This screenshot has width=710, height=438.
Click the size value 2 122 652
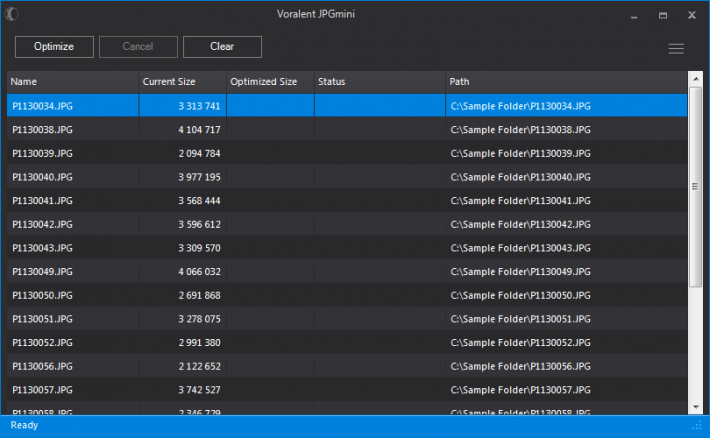pyautogui.click(x=199, y=366)
